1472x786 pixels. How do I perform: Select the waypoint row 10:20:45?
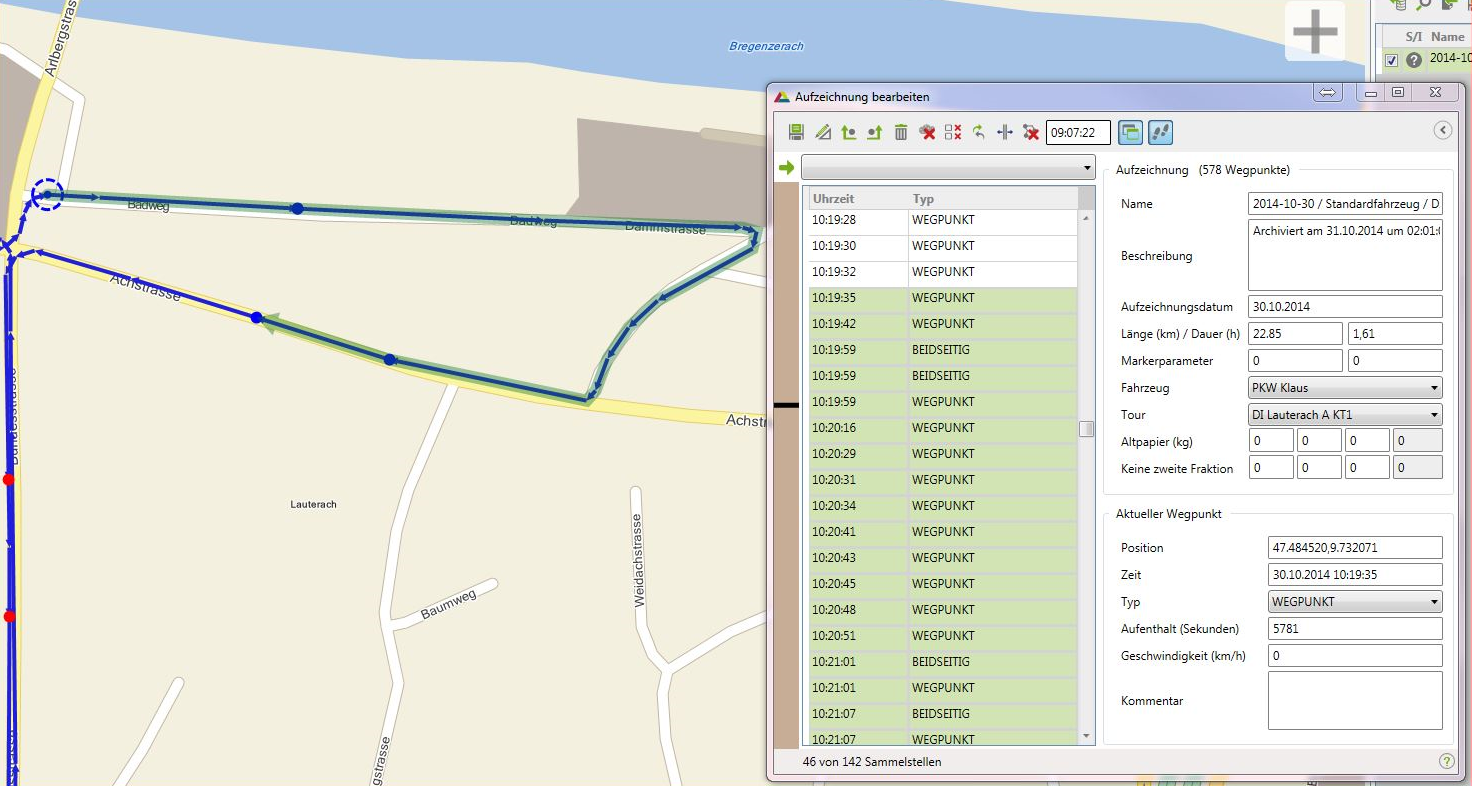[x=943, y=584]
